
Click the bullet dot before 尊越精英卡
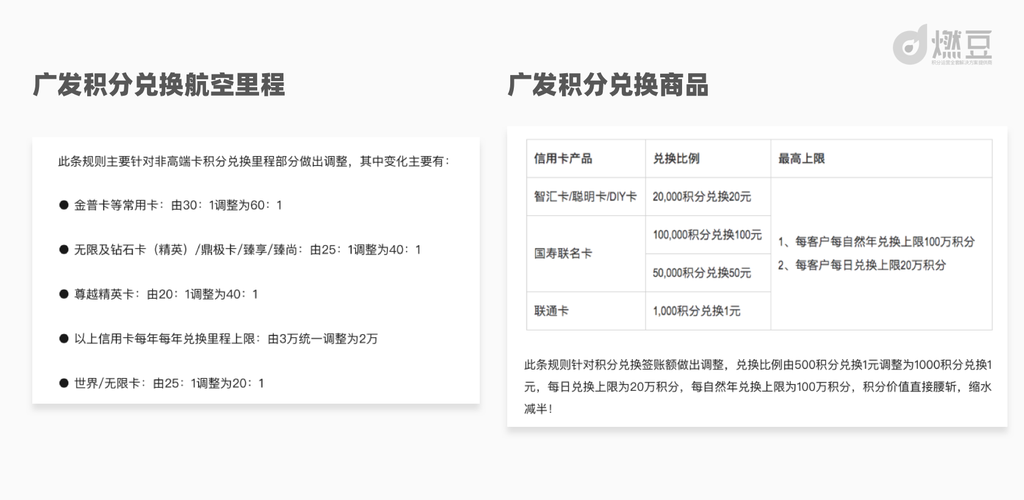[x=63, y=294]
